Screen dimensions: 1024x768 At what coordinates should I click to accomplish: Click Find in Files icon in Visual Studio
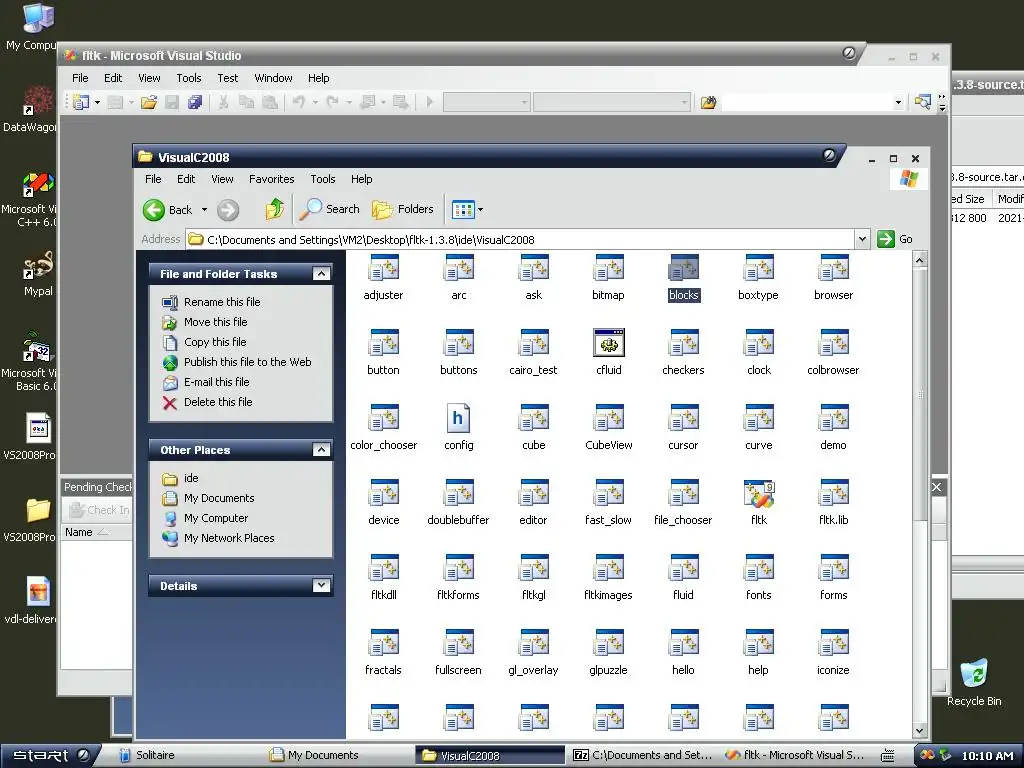(708, 102)
